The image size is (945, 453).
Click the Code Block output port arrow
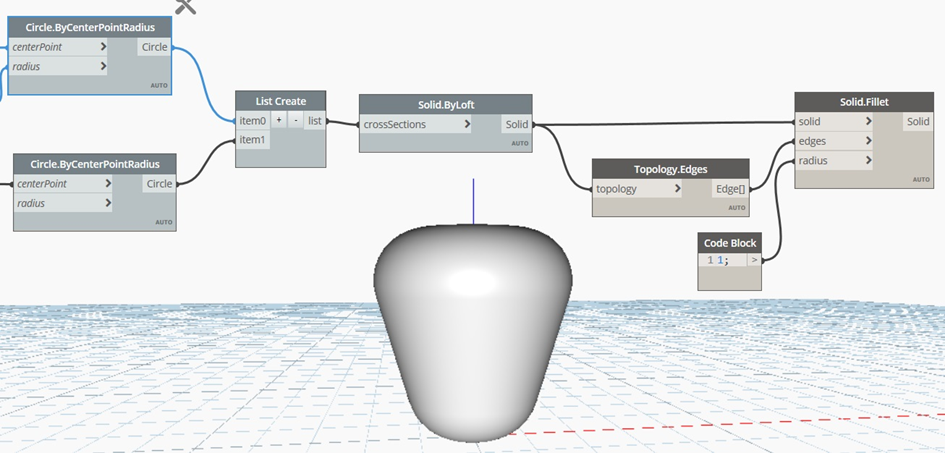[x=753, y=260]
